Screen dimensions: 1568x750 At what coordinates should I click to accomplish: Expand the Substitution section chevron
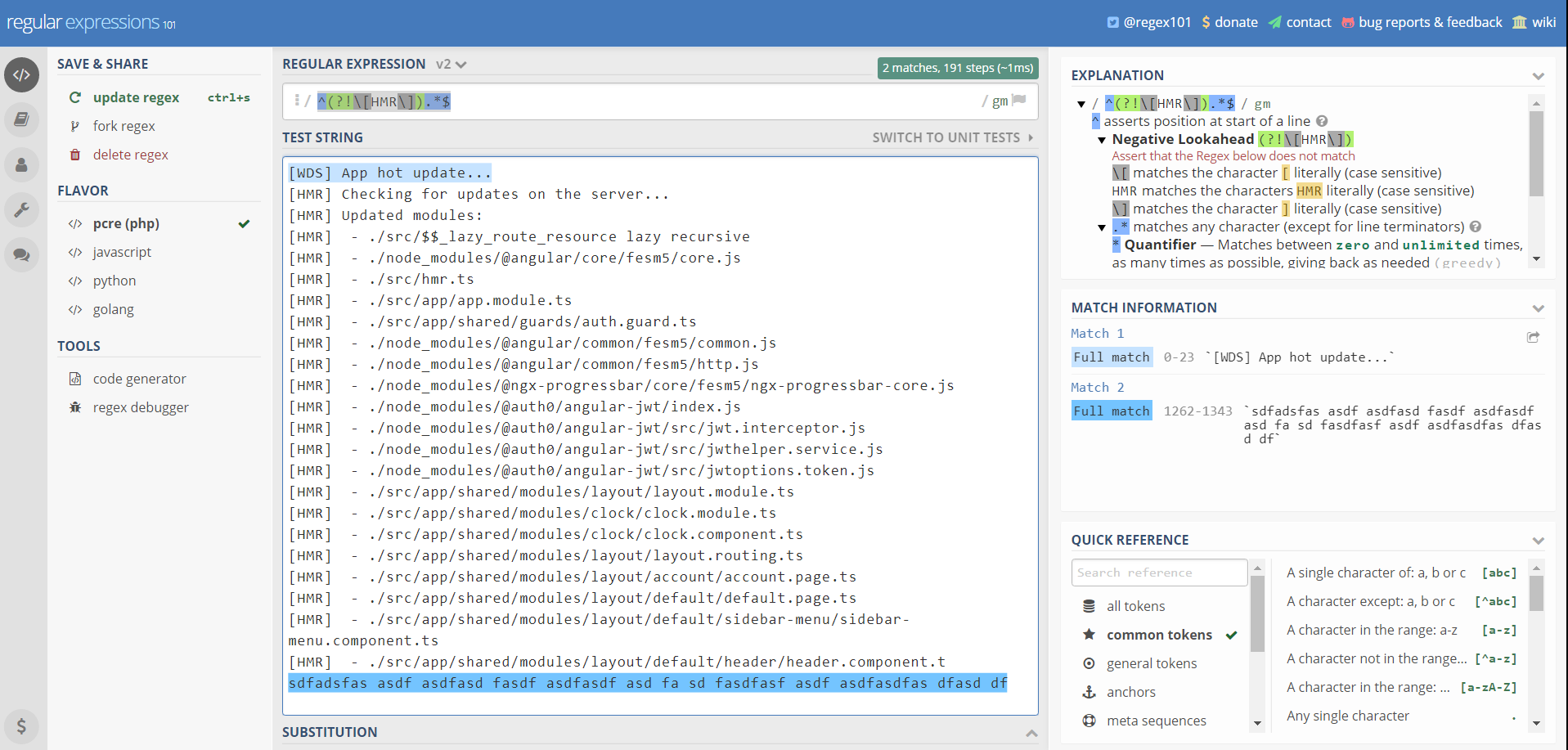pos(1031,733)
